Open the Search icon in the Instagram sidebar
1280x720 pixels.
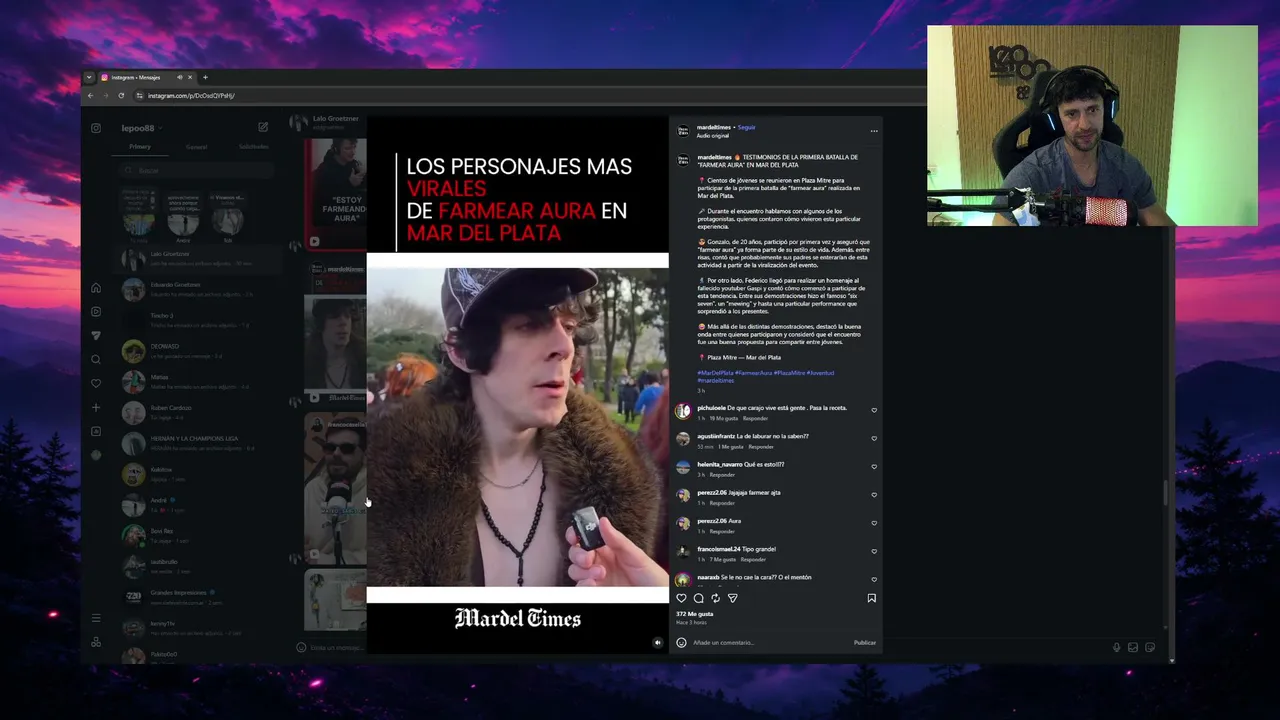coord(96,360)
